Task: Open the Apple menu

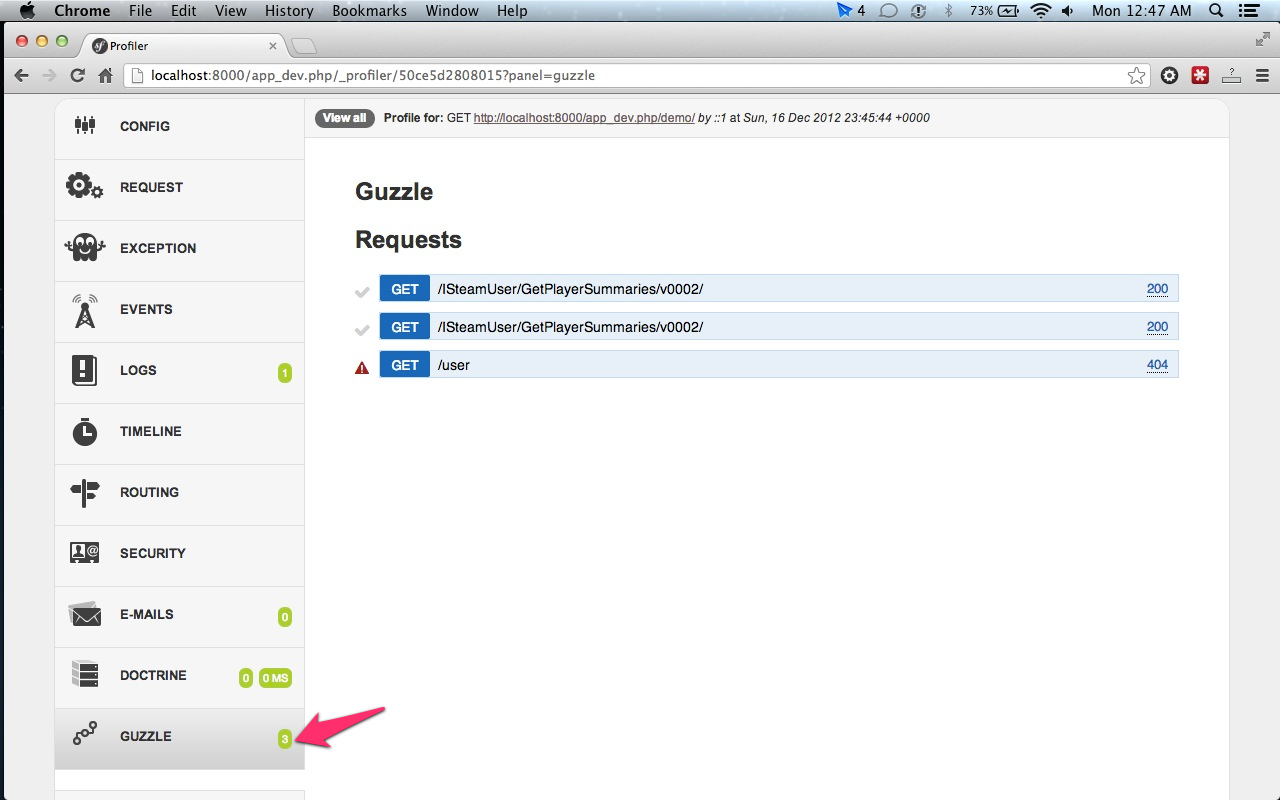Action: tap(27, 11)
